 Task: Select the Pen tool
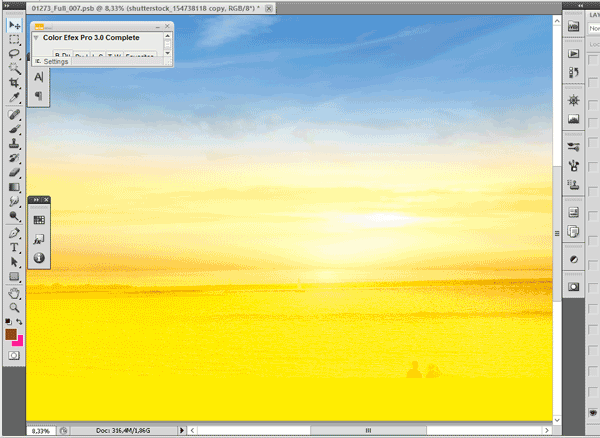coord(14,233)
